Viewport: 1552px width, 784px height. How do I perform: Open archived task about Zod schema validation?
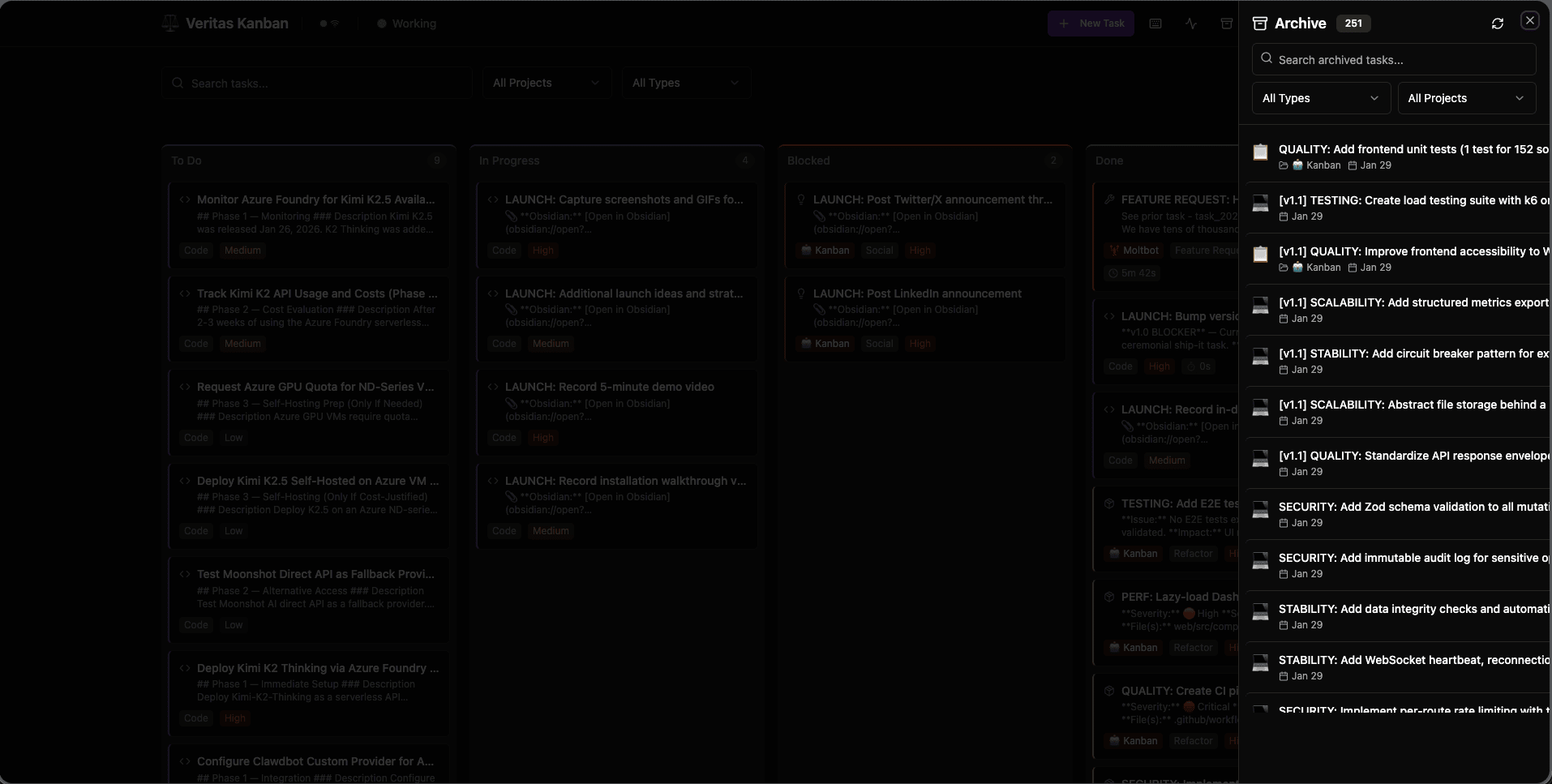pos(1413,508)
